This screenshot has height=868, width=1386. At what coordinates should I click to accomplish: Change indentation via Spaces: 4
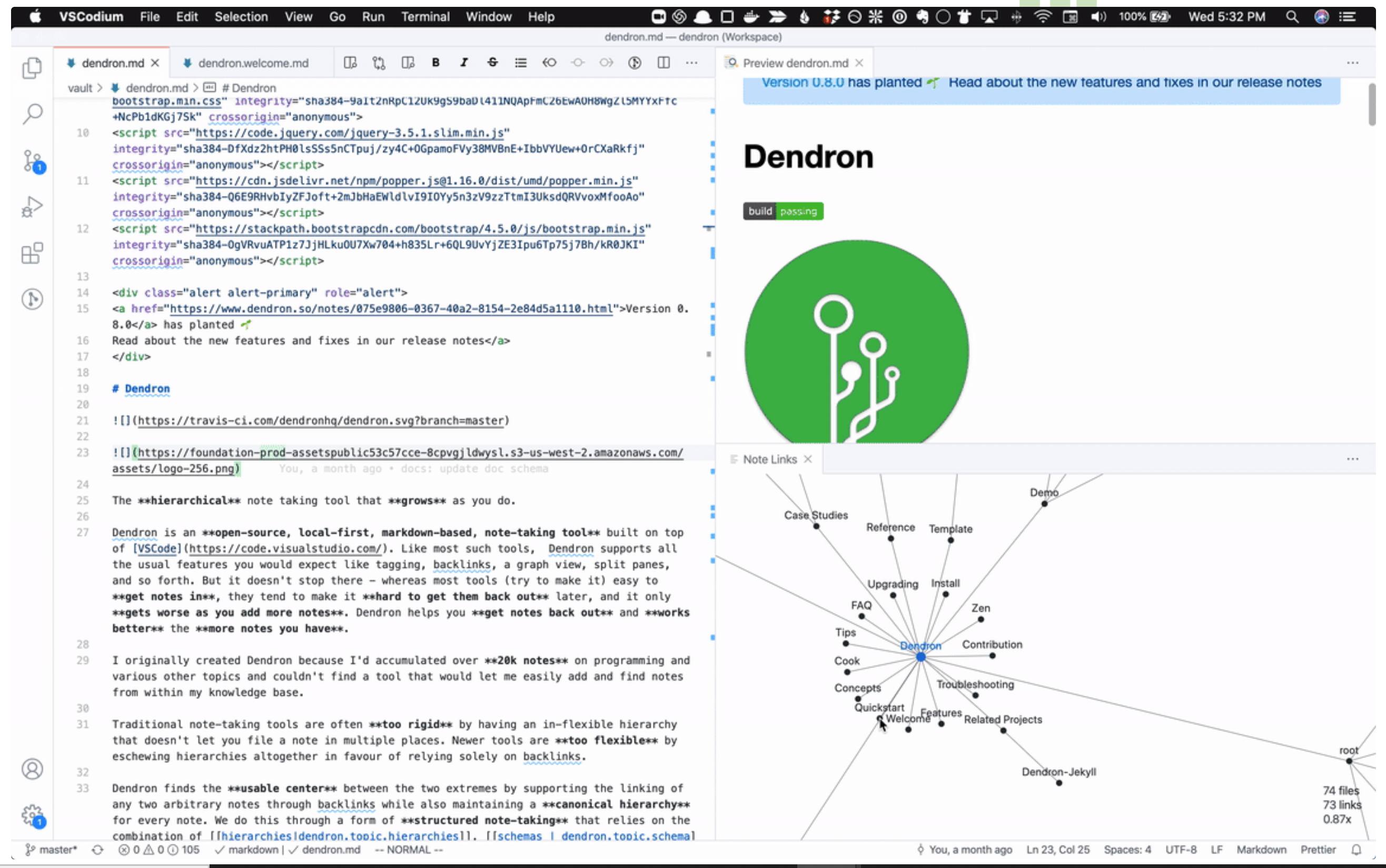[1127, 850]
